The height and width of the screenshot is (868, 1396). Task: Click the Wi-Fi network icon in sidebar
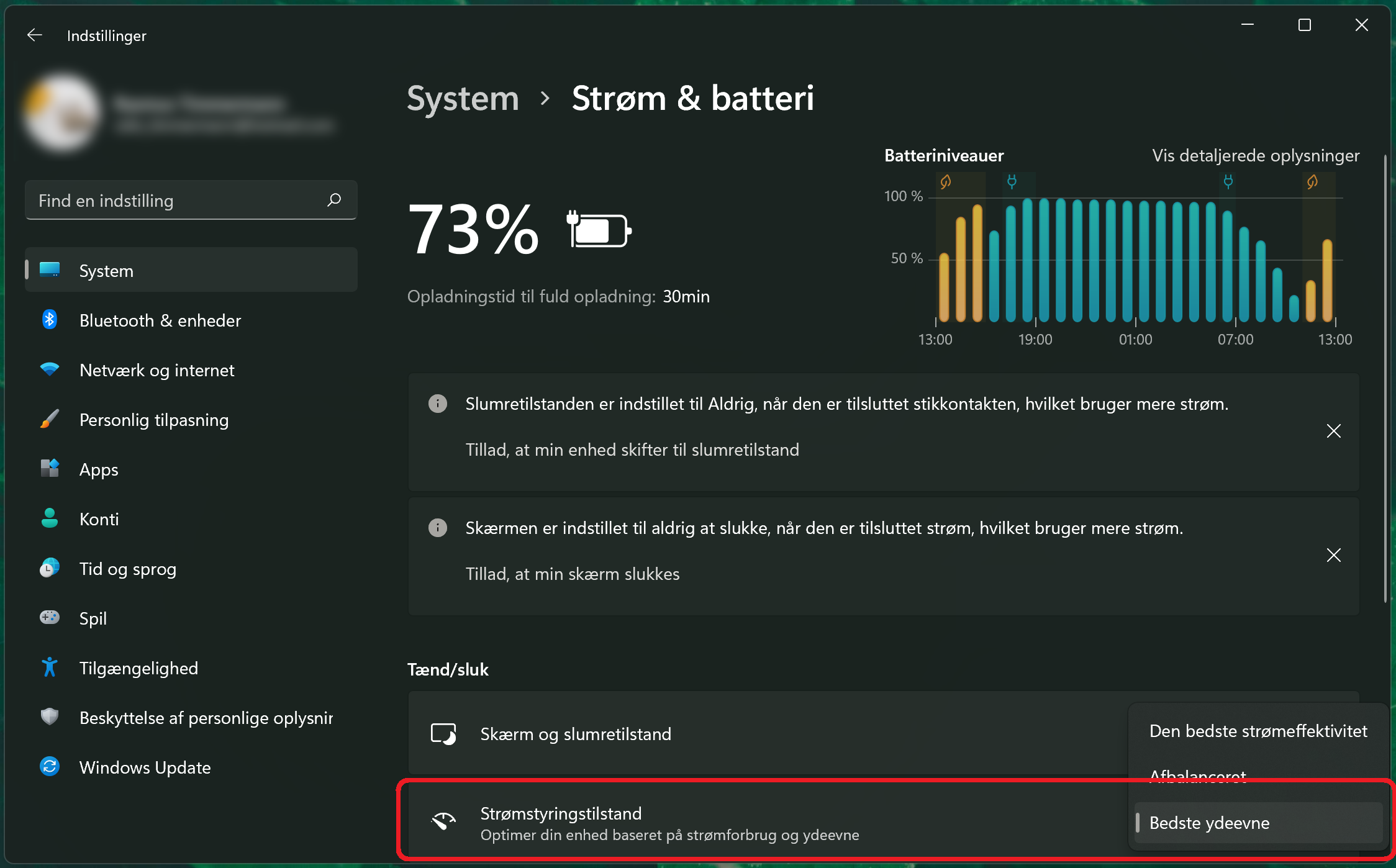50,369
